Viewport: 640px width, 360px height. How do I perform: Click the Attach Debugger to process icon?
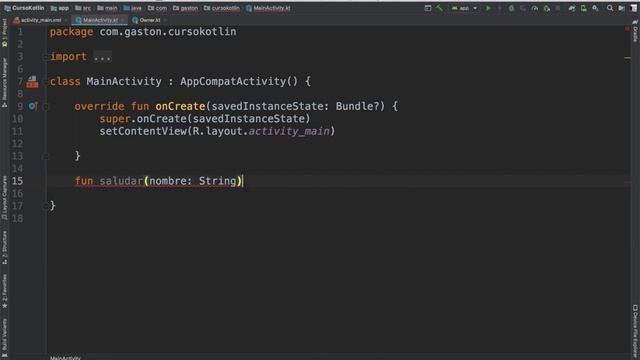547,8
